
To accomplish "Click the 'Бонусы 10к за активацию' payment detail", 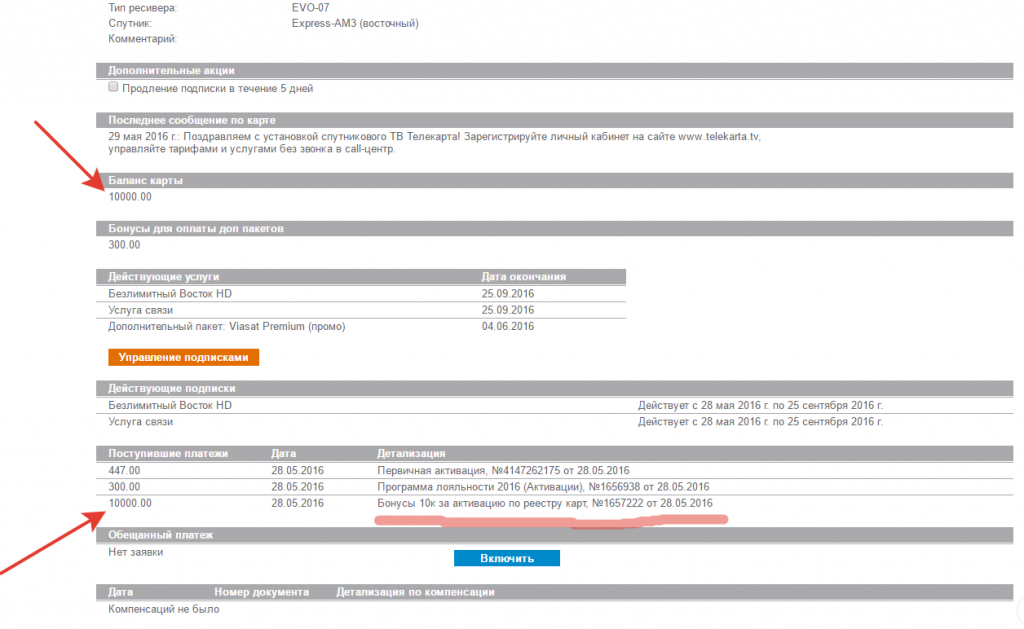I will (x=544, y=502).
